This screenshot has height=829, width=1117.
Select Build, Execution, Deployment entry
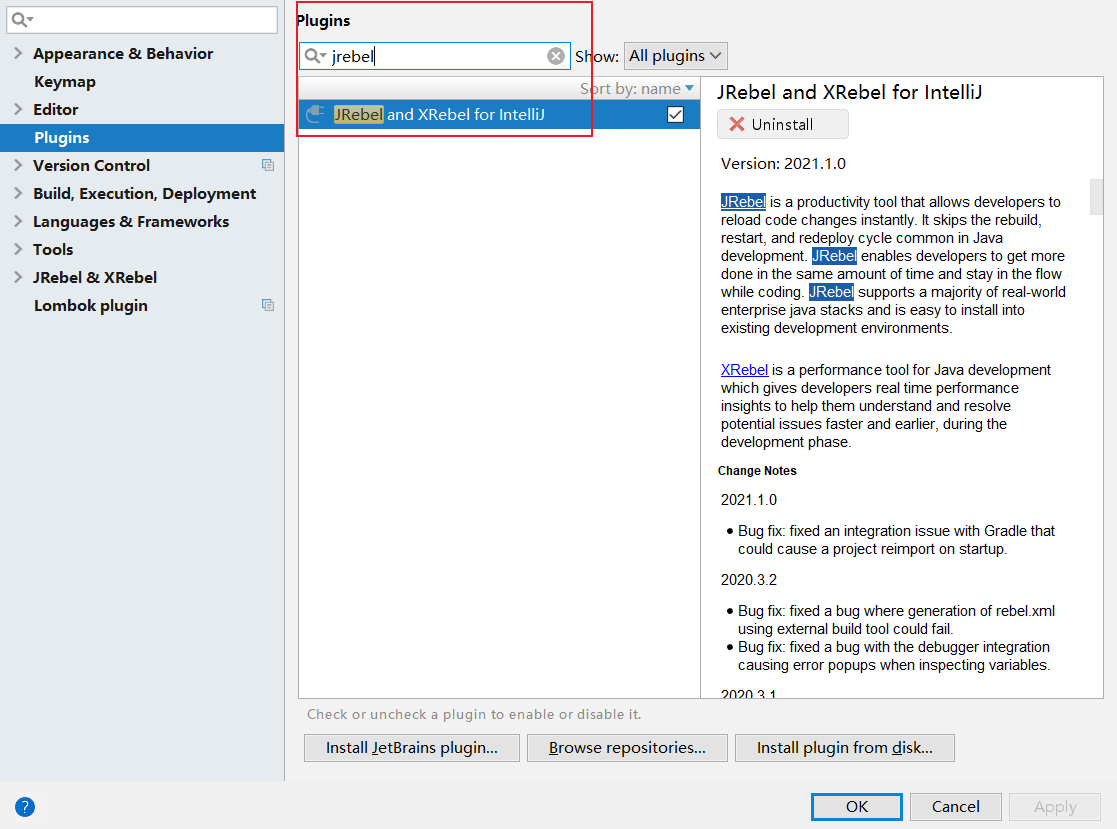[x=145, y=194]
